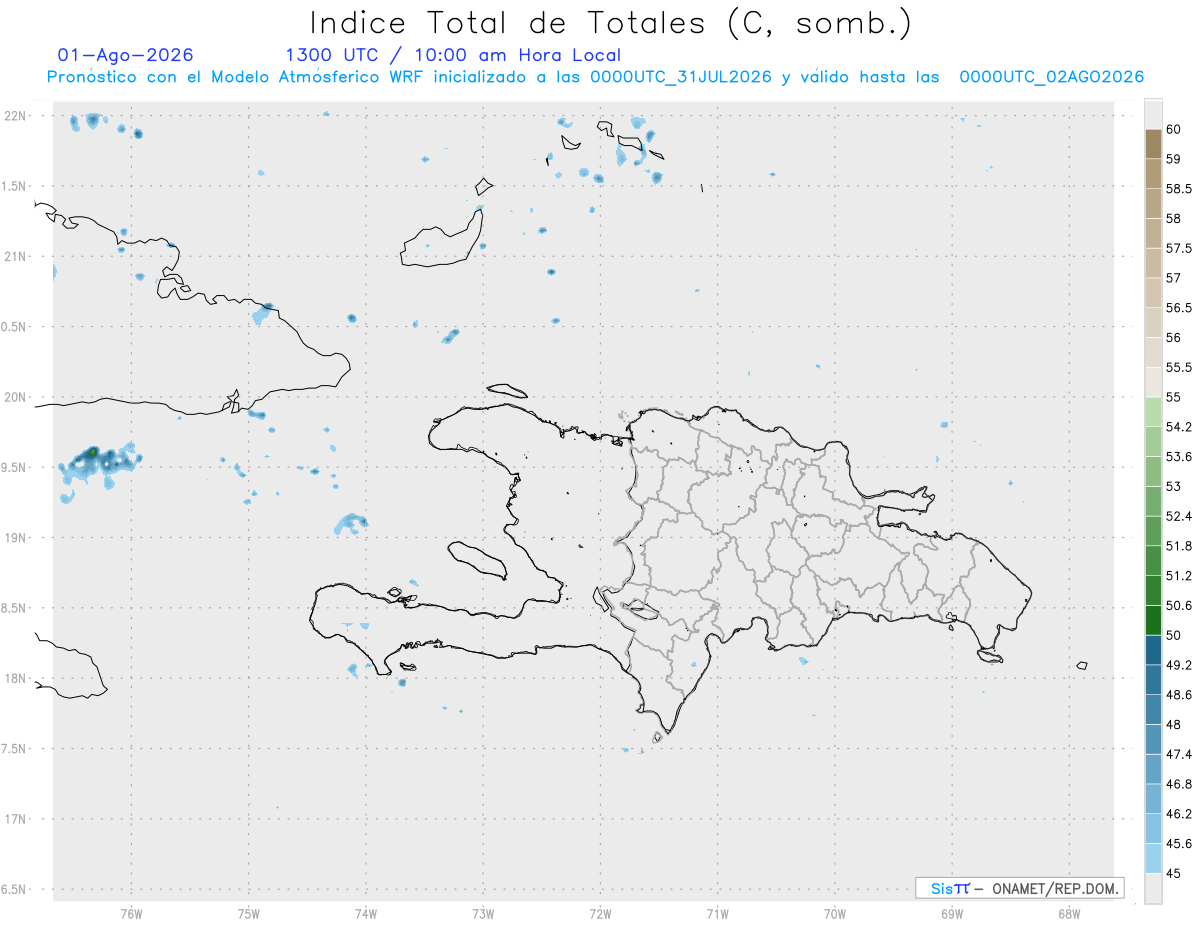The image size is (1200, 927).
Task: Click the '21N' latitude label
Action: [x=16, y=256]
